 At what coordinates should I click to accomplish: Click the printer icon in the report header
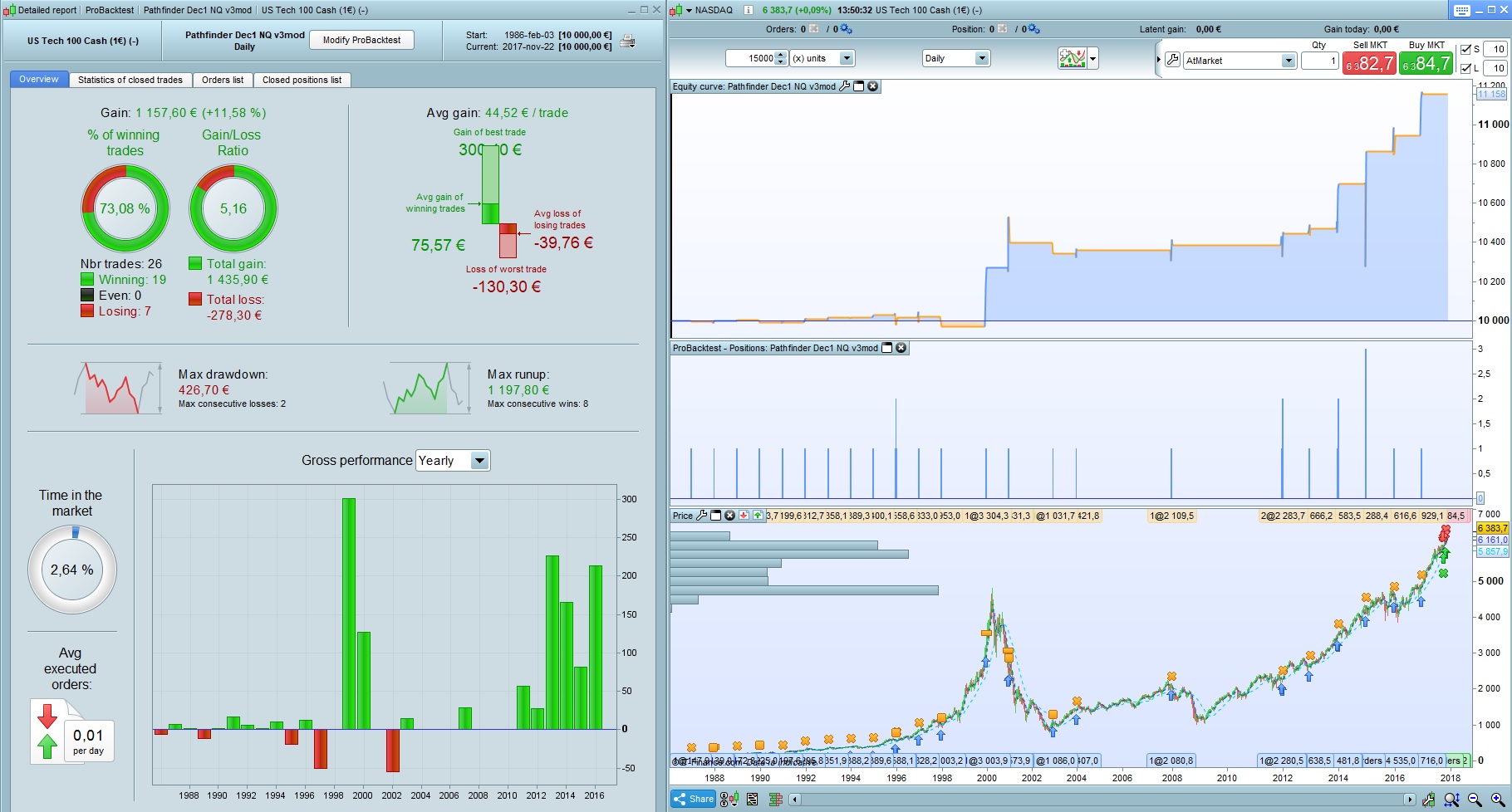coord(628,42)
